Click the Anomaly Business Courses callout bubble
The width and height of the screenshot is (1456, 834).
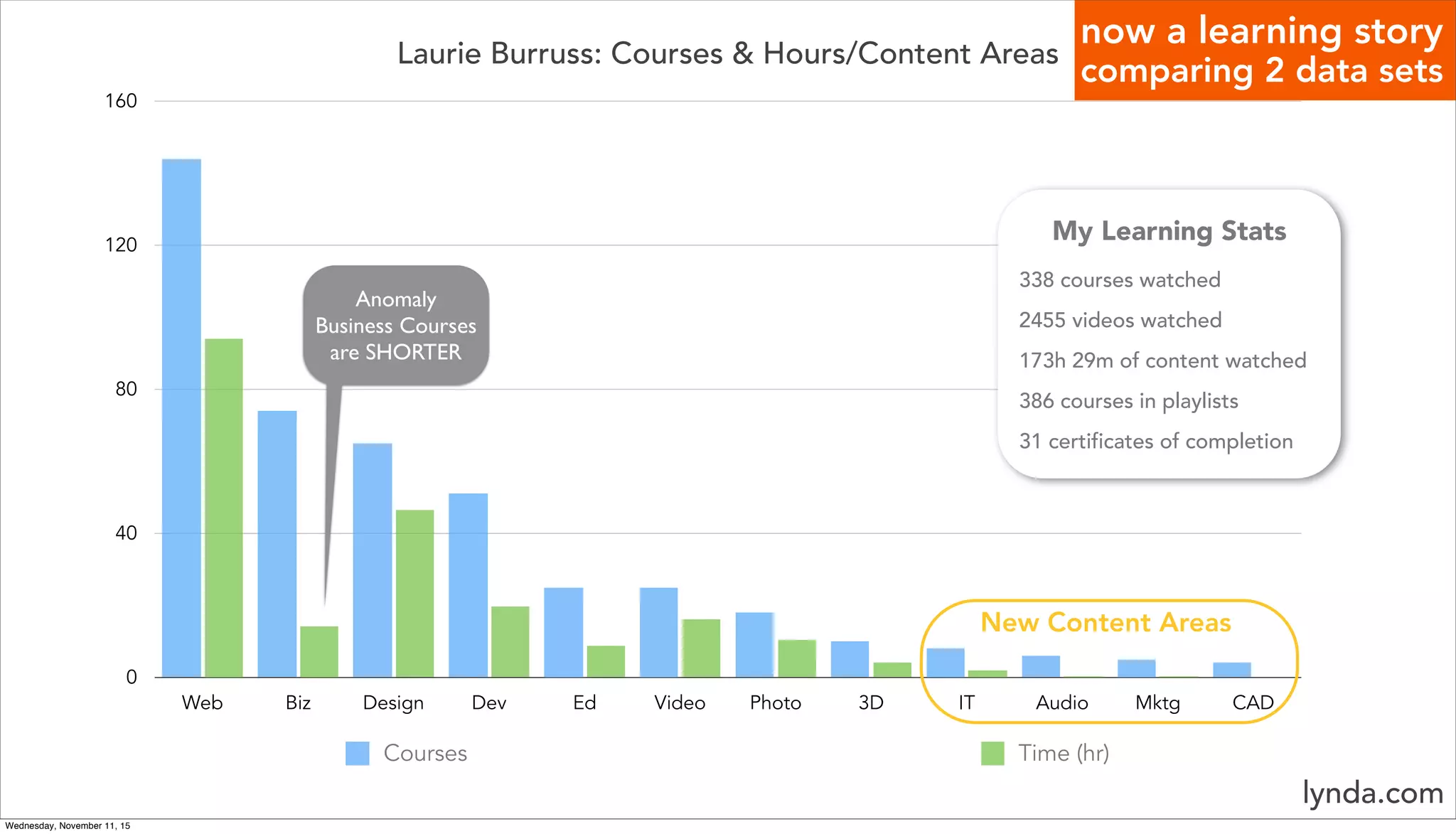click(396, 326)
